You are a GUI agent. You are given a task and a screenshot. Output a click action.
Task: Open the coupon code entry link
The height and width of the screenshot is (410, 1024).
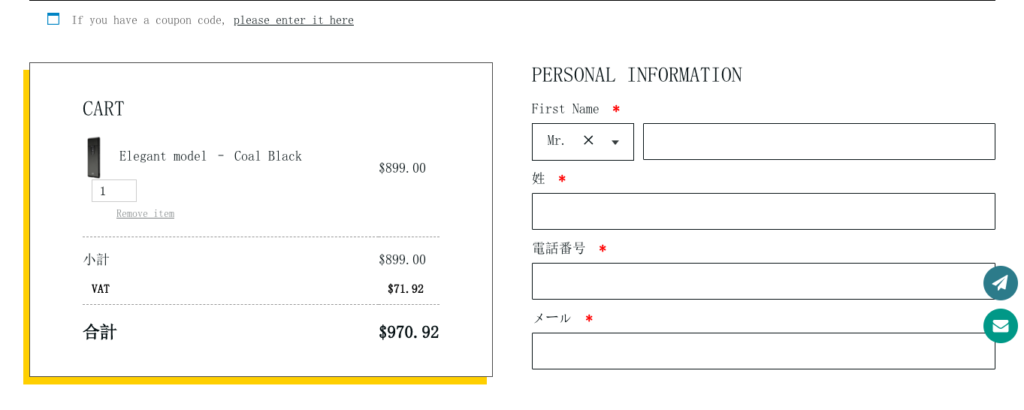click(293, 20)
